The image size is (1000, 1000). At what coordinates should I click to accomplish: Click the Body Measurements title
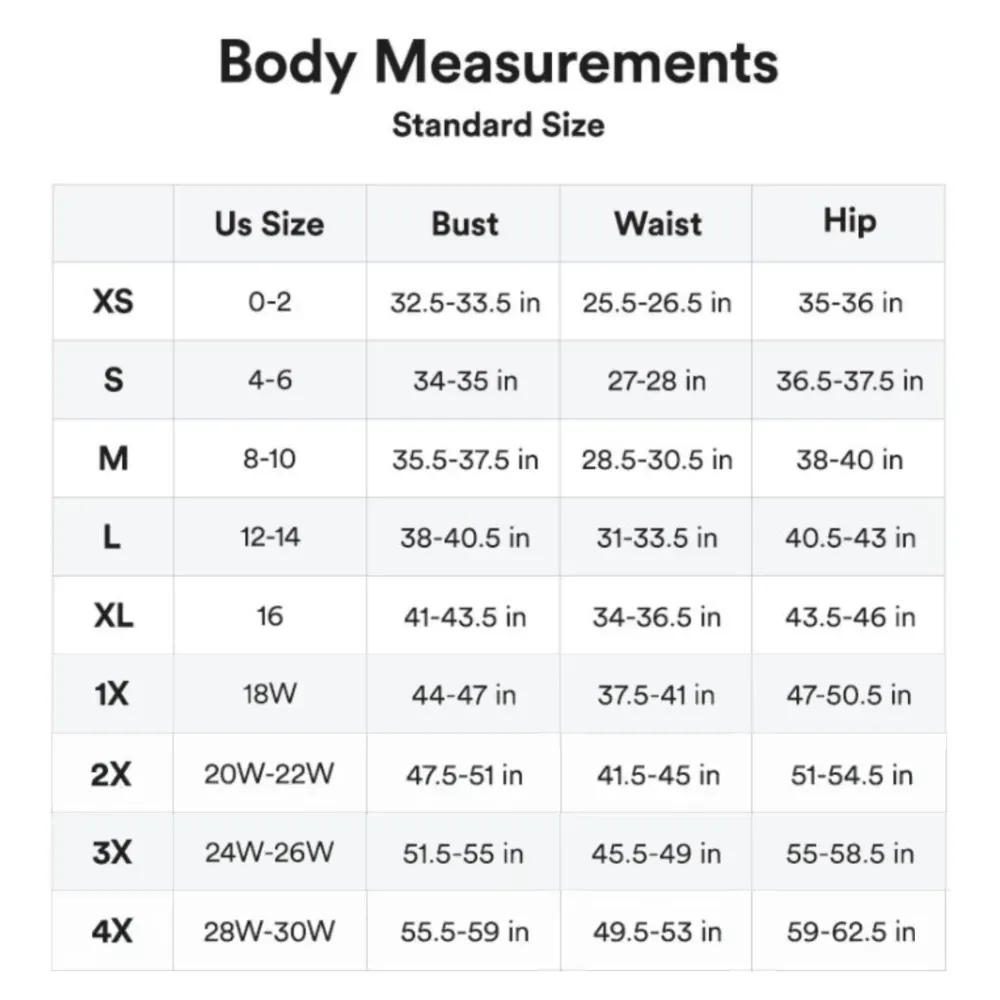[x=498, y=64]
